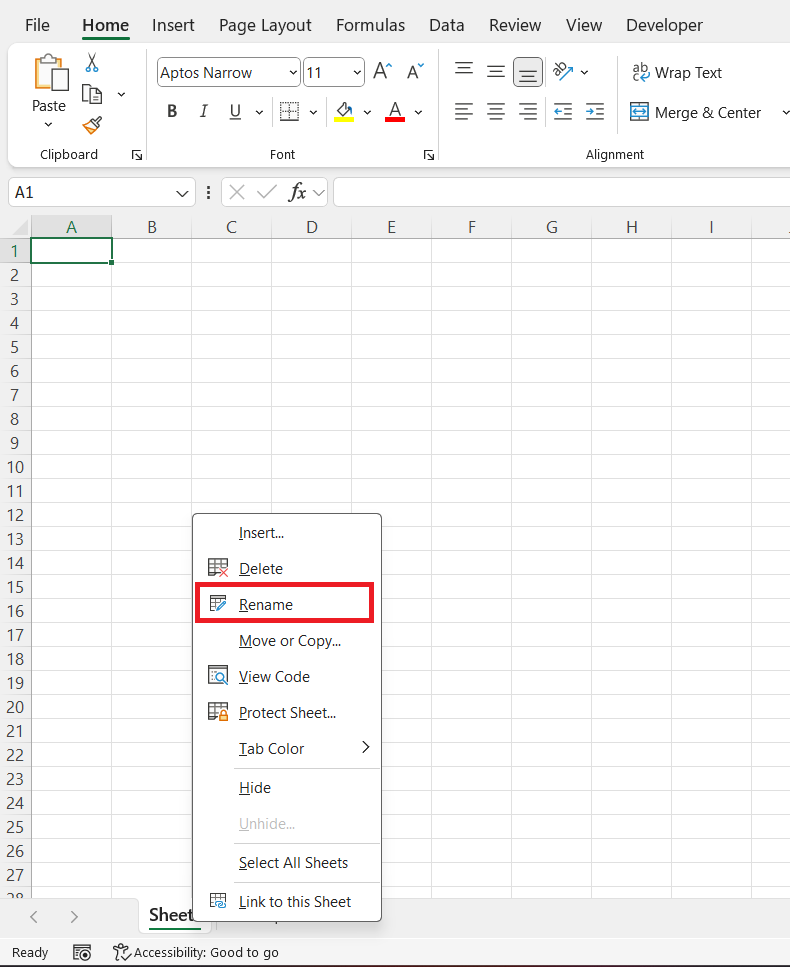Open the font size 11 dropdown

coord(357,73)
